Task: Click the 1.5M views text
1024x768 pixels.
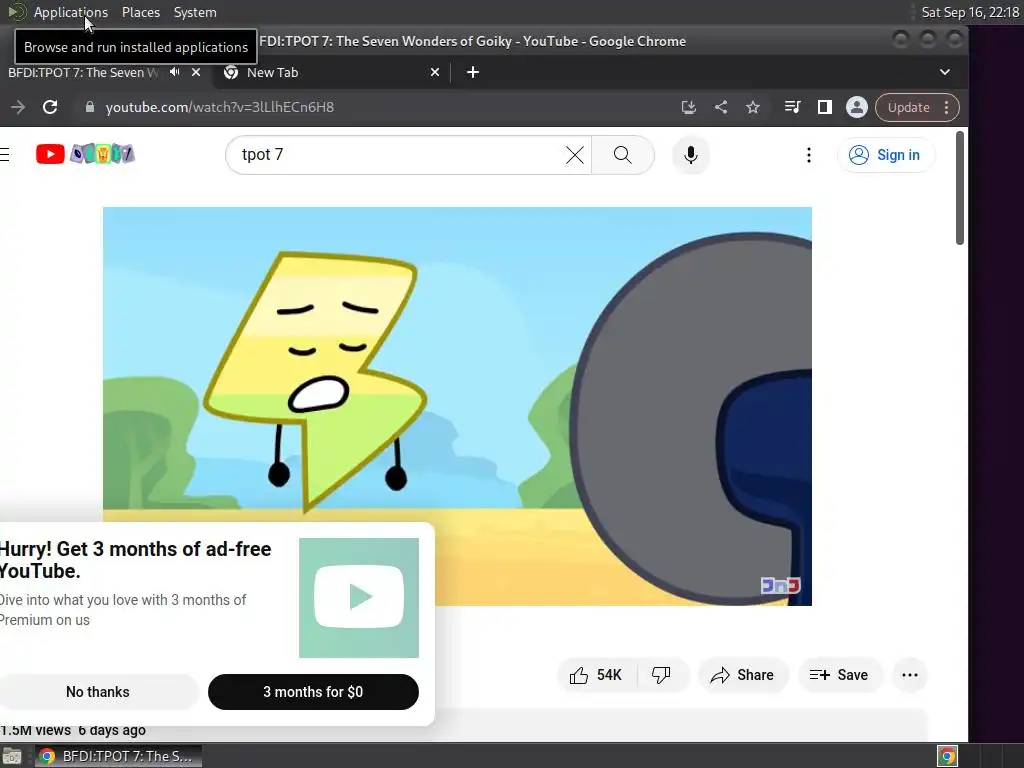Action: [x=36, y=730]
